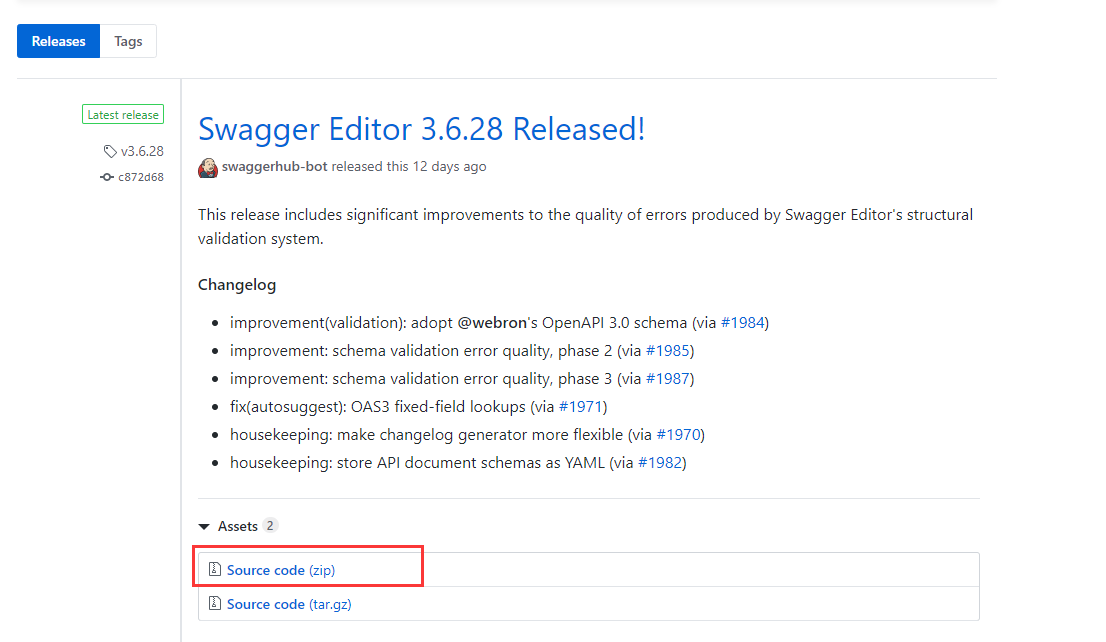Switch to the Tags tab

click(128, 41)
